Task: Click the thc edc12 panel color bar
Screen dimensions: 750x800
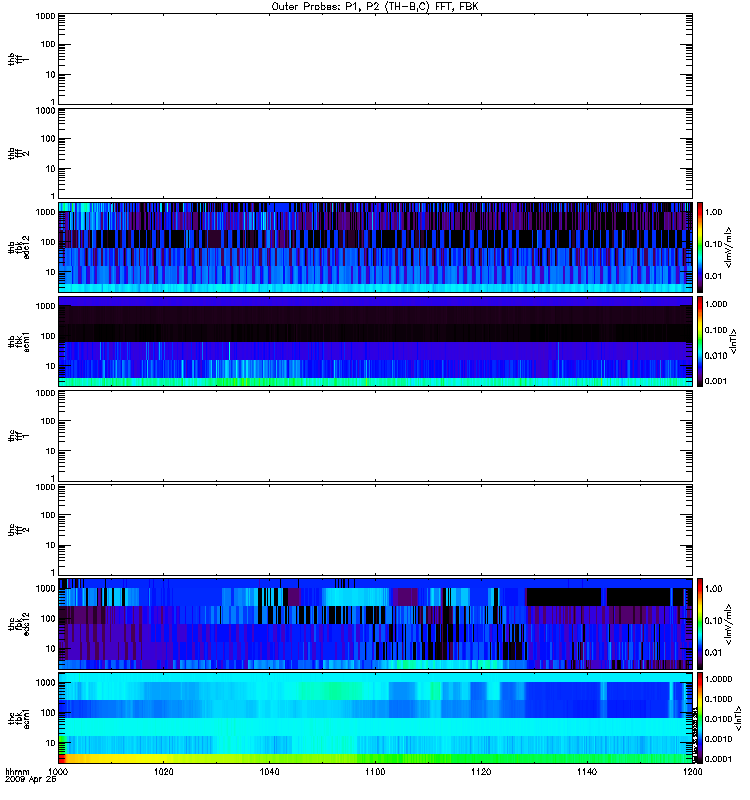Action: coord(700,624)
